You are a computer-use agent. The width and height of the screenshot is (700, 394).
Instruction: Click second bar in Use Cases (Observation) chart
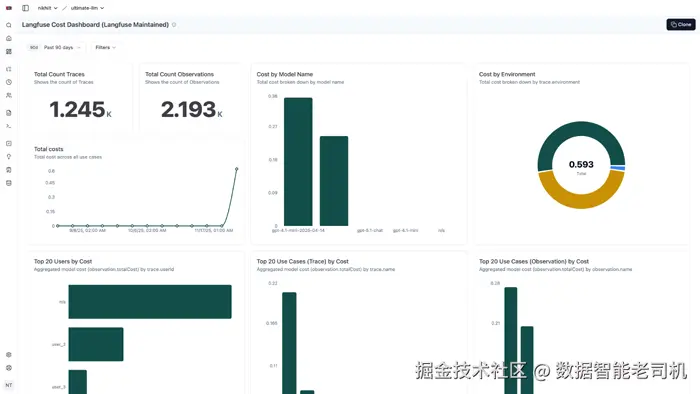pos(527,360)
